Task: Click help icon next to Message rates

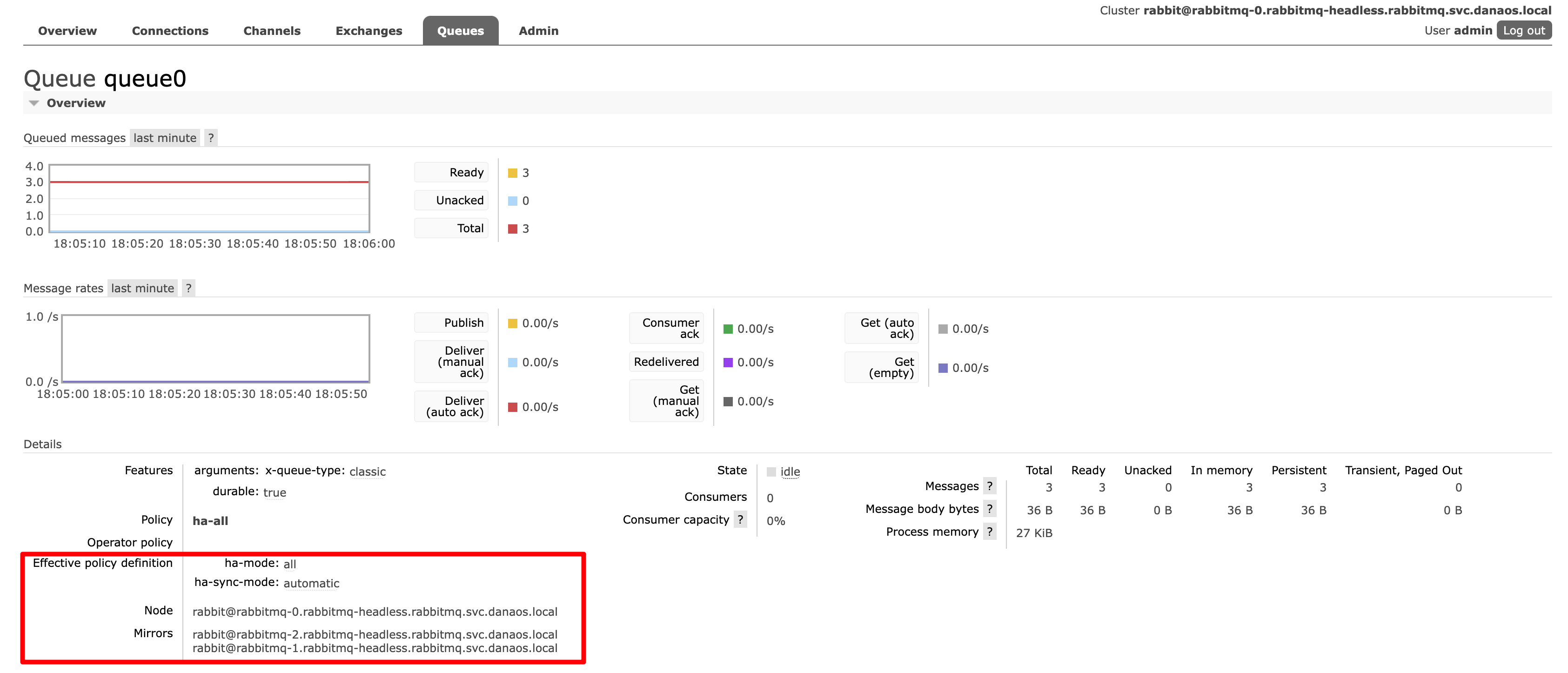Action: coord(189,288)
